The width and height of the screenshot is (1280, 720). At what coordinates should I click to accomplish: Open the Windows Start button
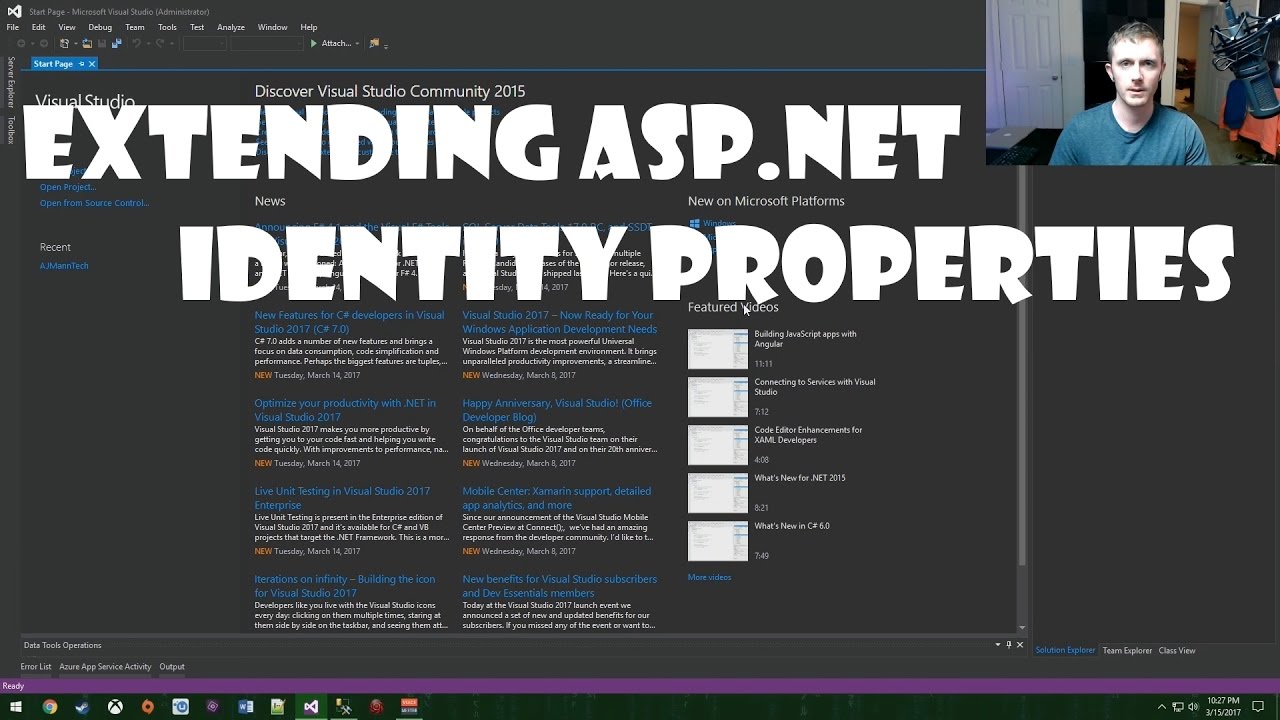pyautogui.click(x=16, y=707)
